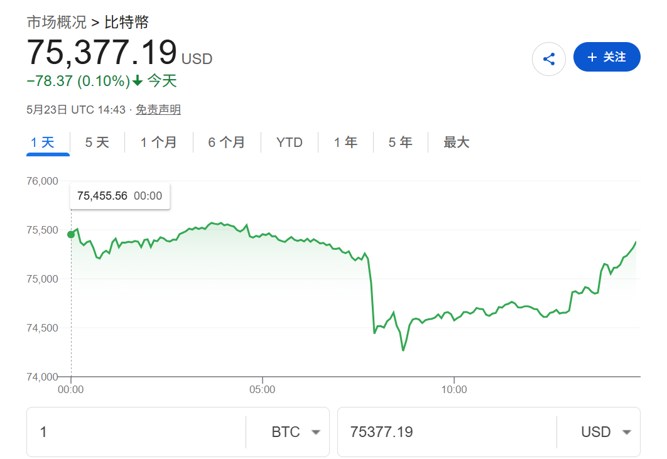Select the 1 年 time range
Image resolution: width=667 pixels, height=459 pixels.
pyautogui.click(x=345, y=142)
